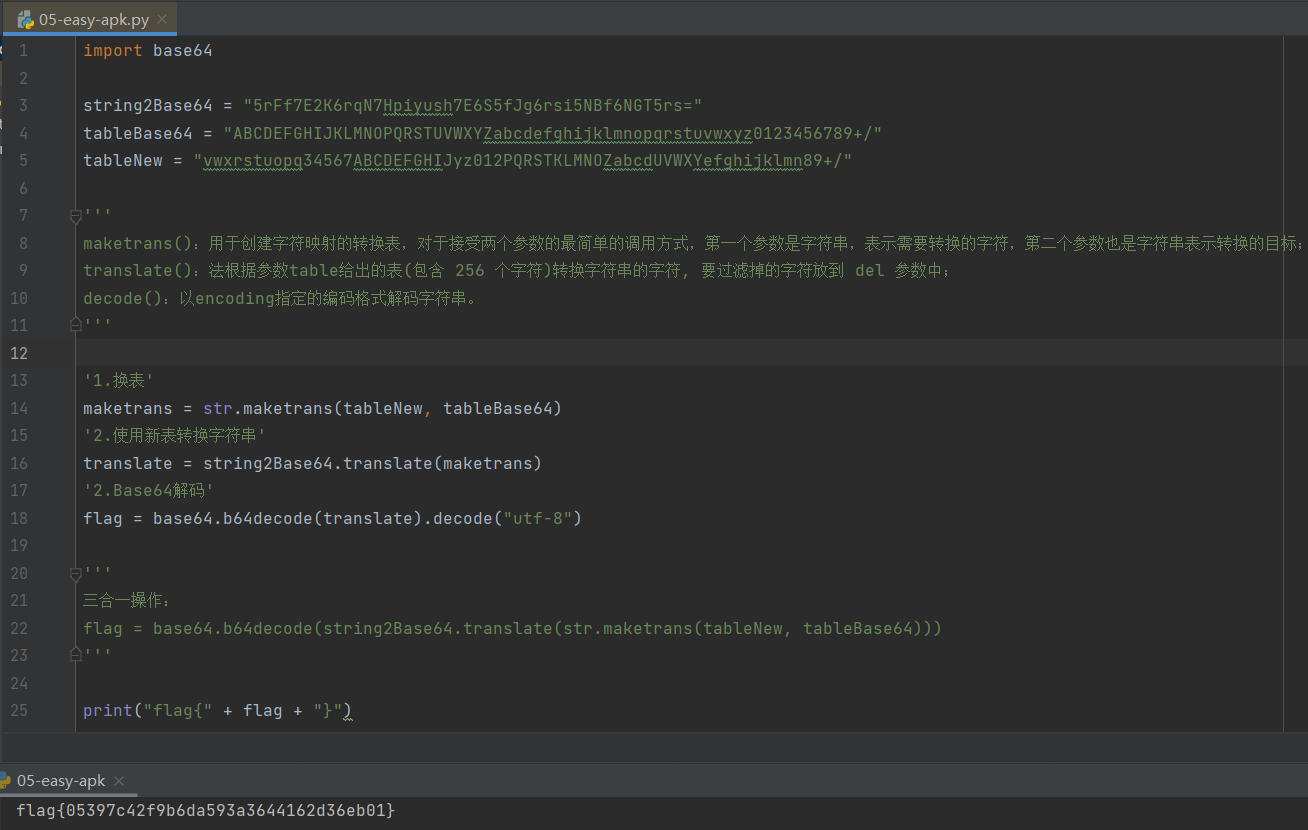Click str.maketrans call on line 14

[x=383, y=408]
